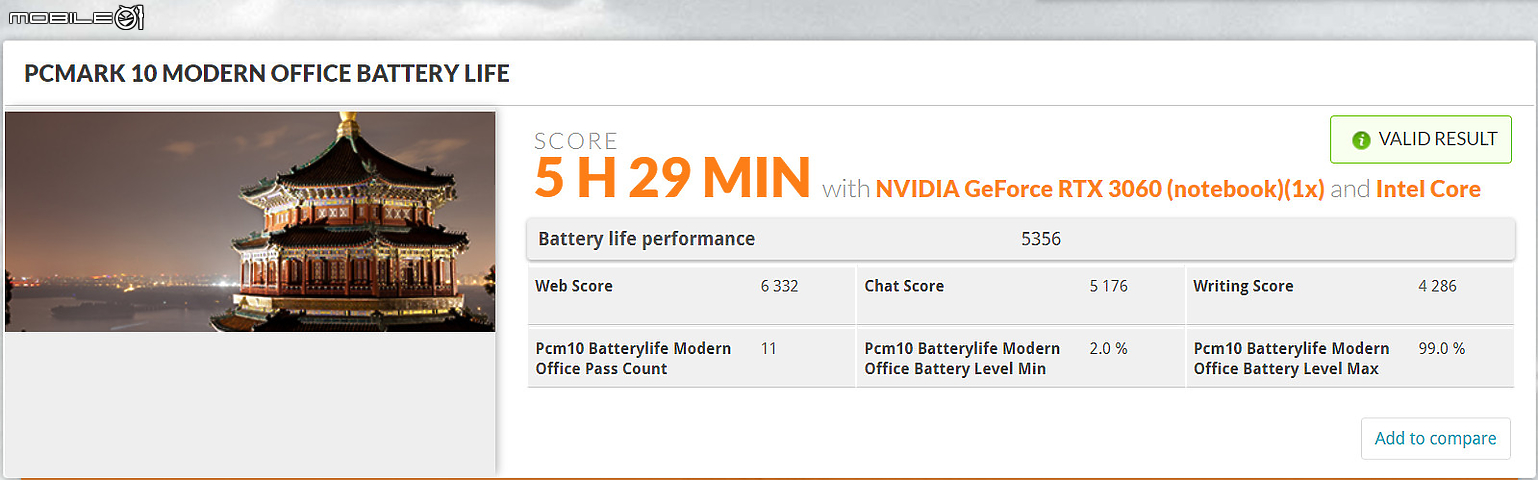The image size is (1538, 480).
Task: Click the Web Score value 6 332
Action: 779,286
